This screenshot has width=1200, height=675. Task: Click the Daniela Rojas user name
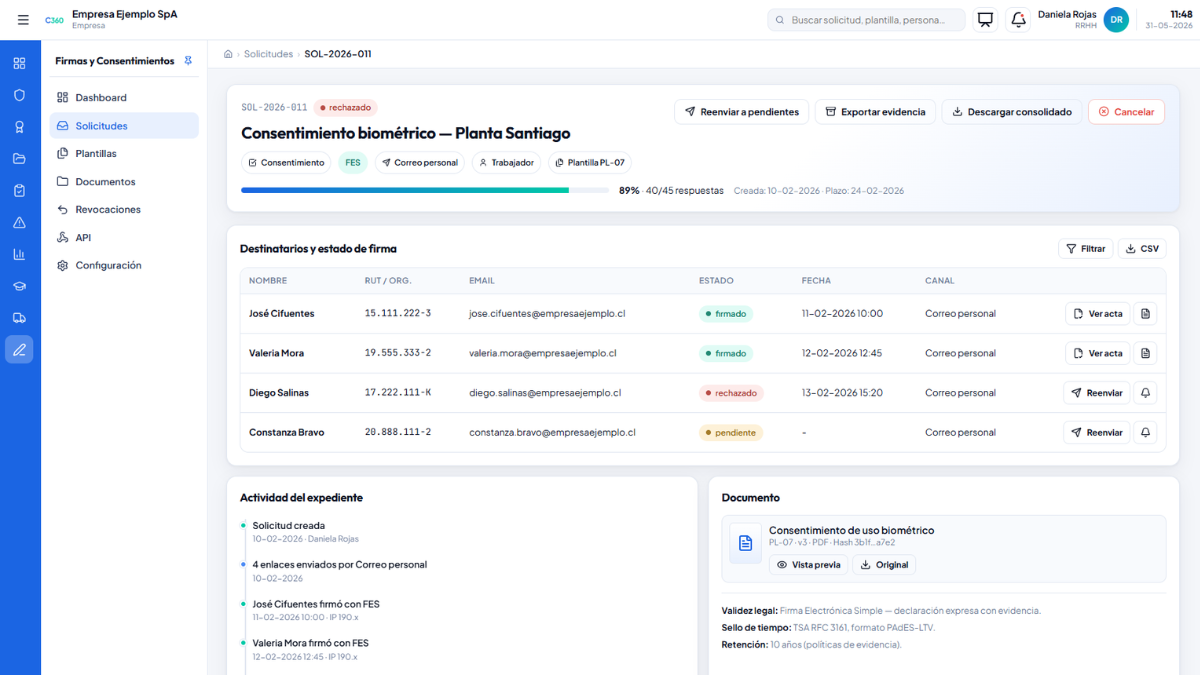point(1067,15)
